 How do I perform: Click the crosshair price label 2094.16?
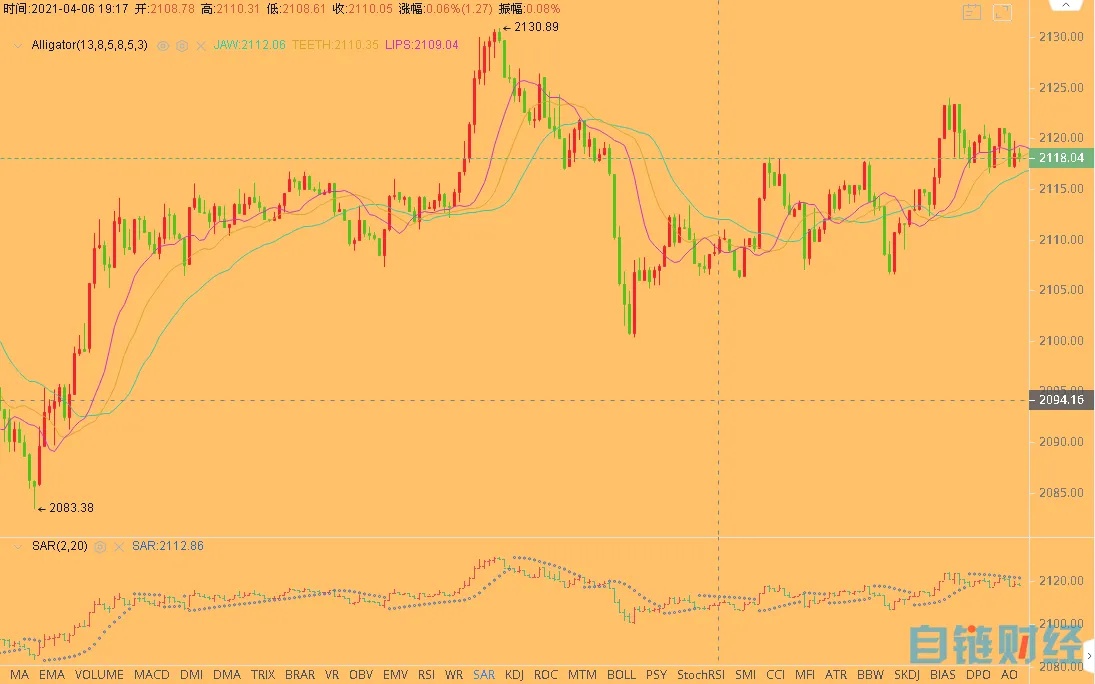point(1061,400)
